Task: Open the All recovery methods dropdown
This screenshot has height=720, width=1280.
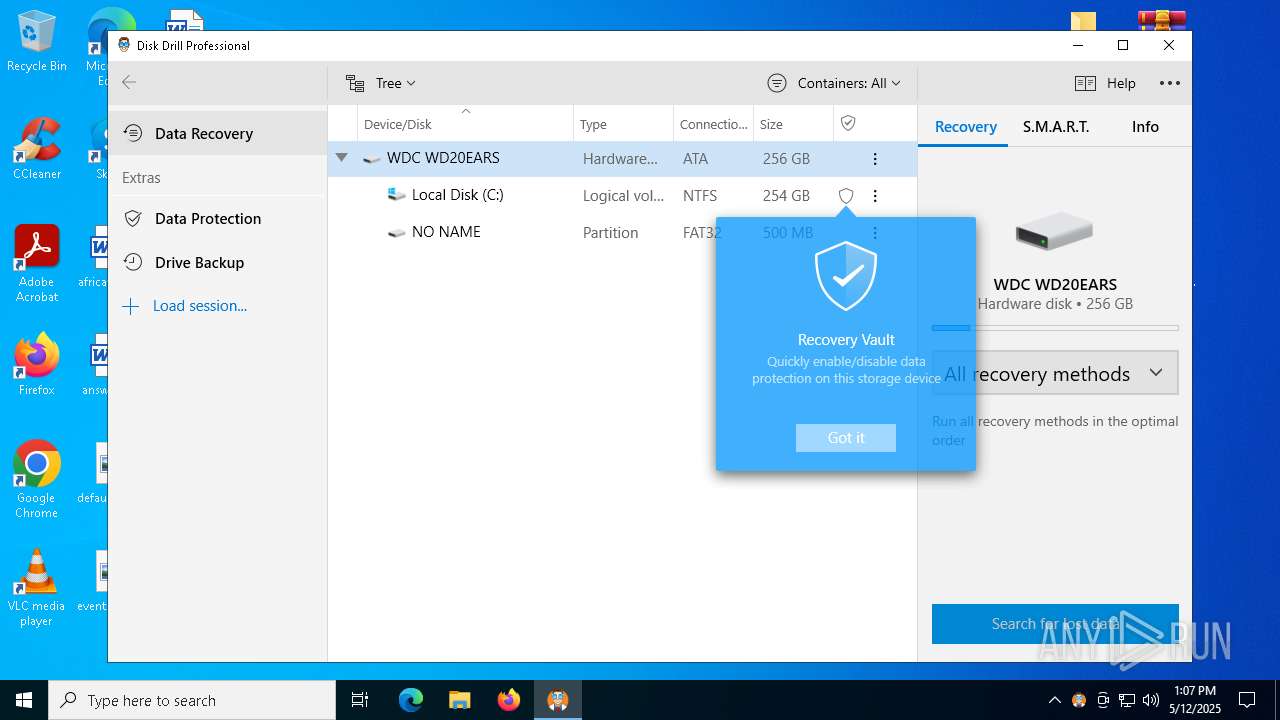Action: (1055, 373)
